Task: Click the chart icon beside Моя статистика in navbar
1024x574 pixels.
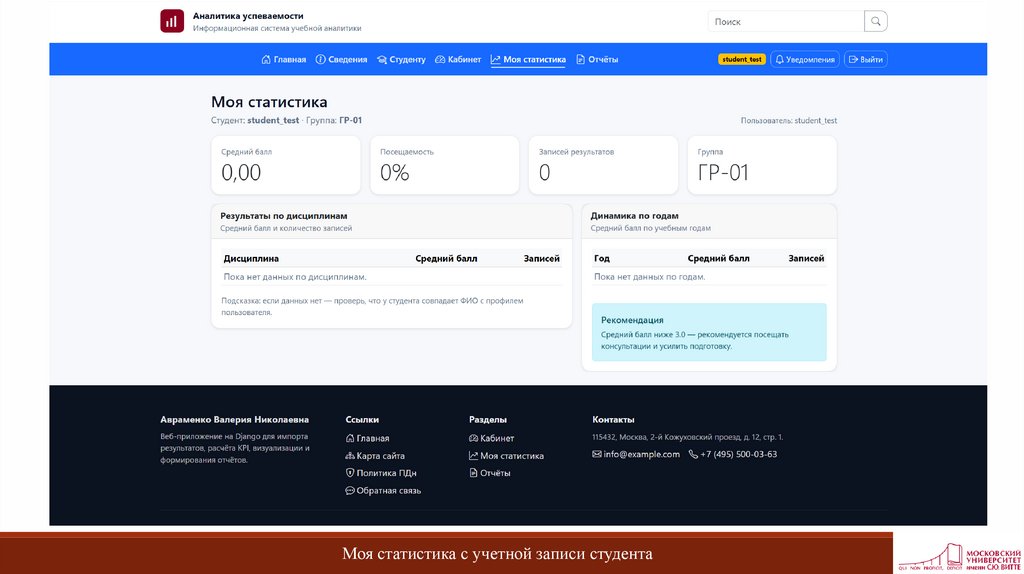Action: 496,59
